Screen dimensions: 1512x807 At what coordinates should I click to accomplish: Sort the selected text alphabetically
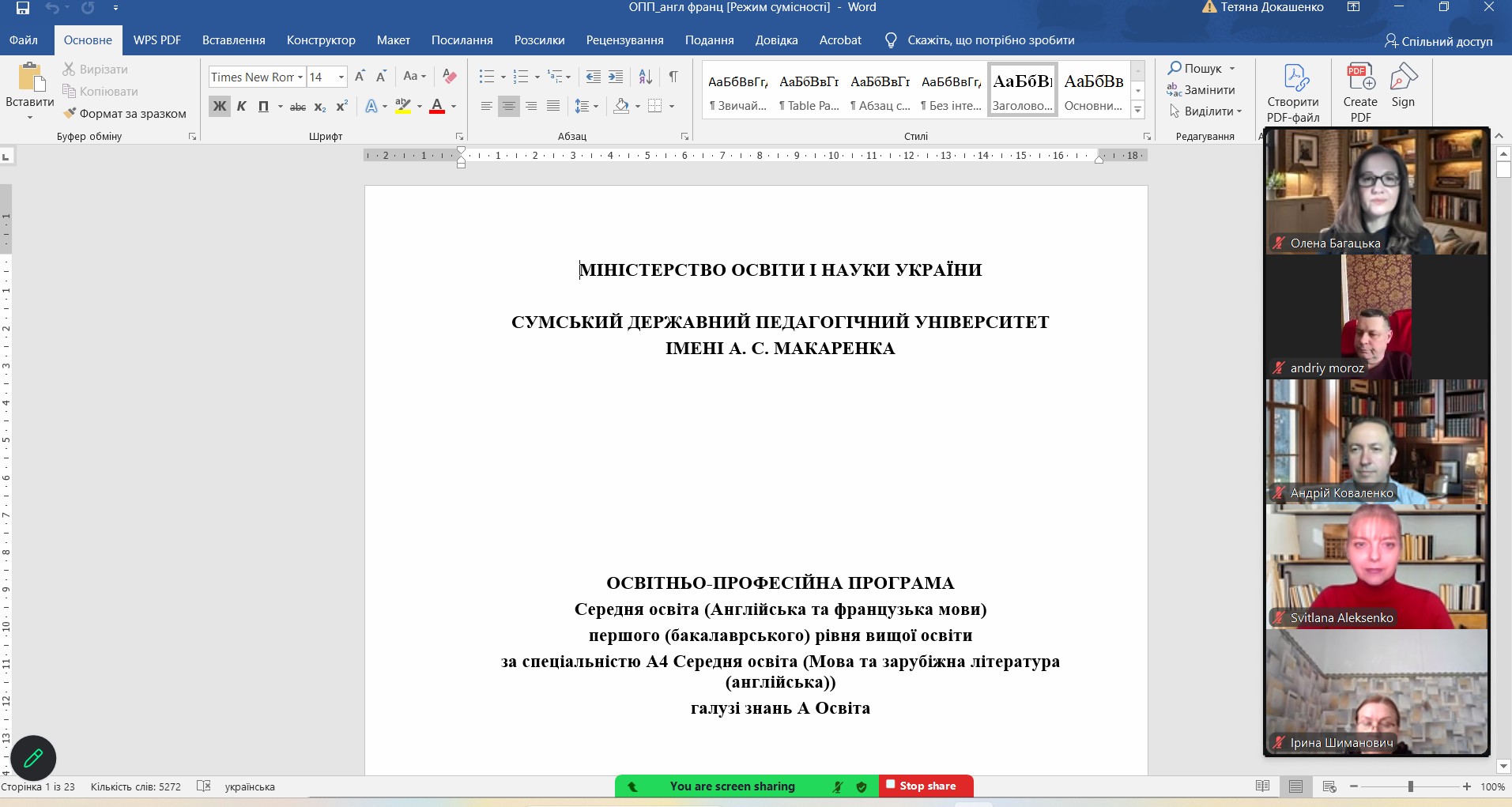tap(645, 77)
